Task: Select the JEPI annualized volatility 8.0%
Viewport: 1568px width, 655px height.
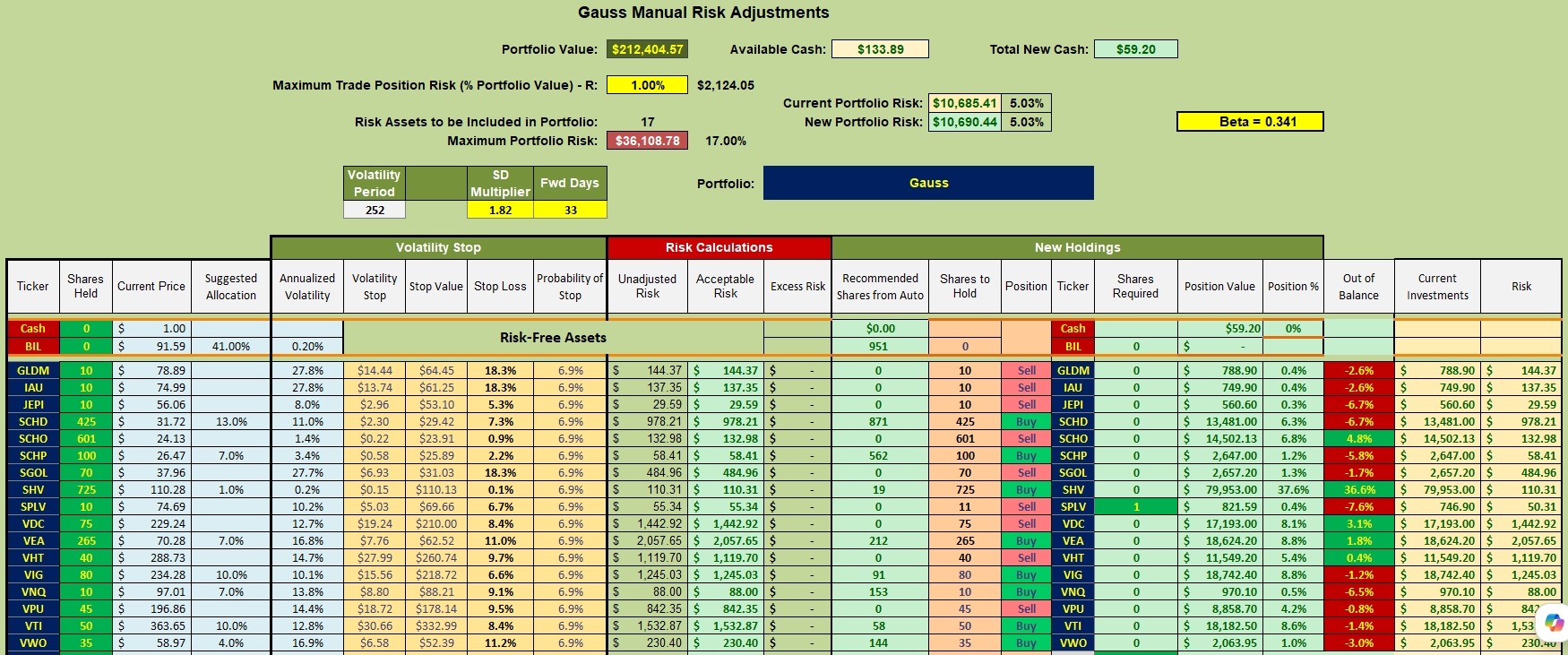Action: [307, 404]
